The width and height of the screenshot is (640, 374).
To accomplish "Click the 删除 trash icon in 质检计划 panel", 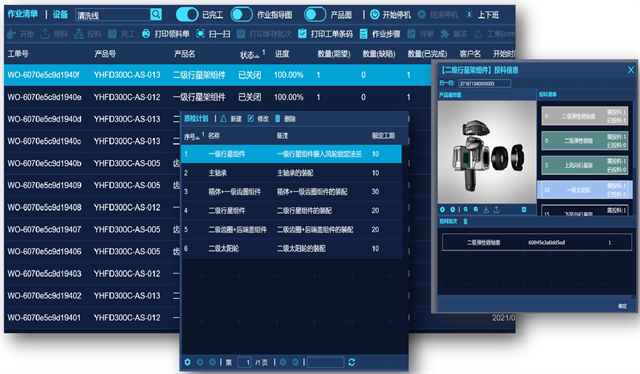I will point(278,118).
